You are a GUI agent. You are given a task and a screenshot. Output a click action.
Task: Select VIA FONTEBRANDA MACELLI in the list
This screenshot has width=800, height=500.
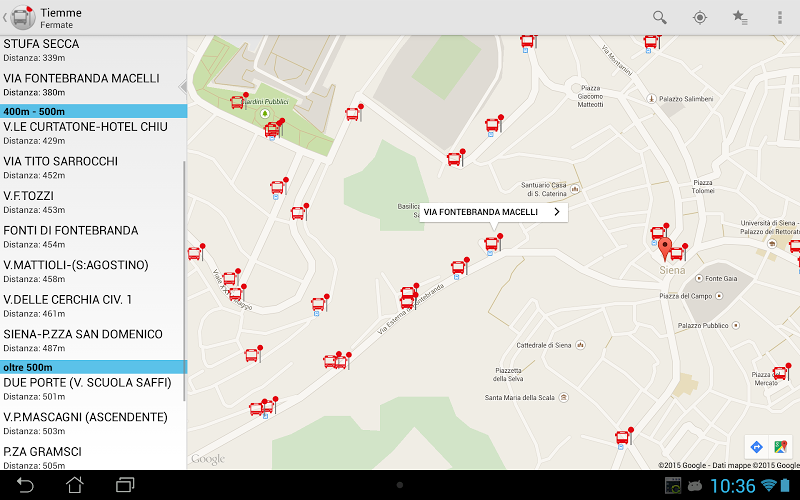pyautogui.click(x=93, y=85)
